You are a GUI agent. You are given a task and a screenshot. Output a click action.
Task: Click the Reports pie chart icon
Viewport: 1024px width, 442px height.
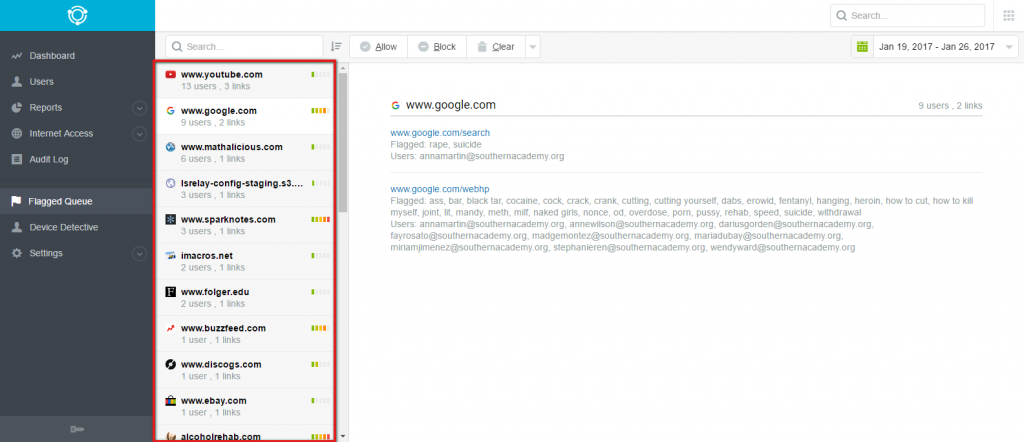click(x=17, y=108)
